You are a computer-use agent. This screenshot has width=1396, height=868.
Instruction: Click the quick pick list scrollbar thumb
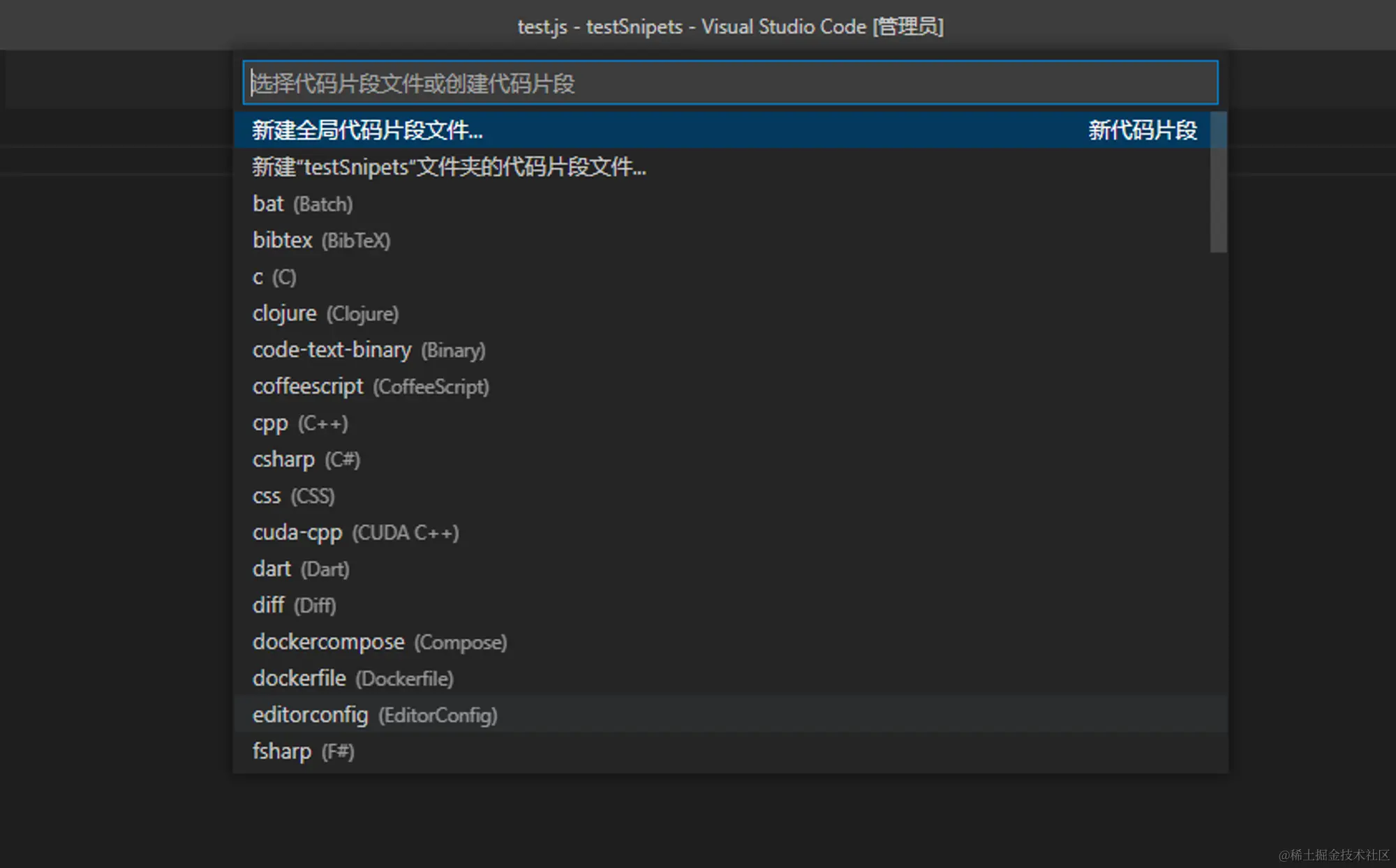1219,182
